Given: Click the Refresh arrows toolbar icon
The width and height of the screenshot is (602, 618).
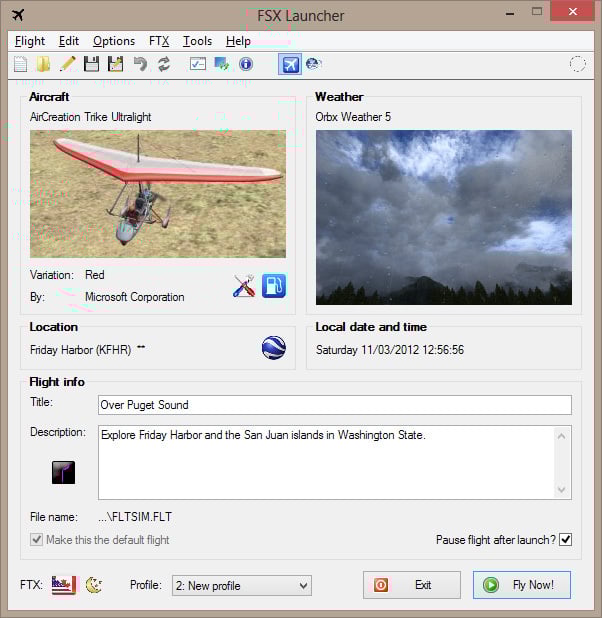Looking at the screenshot, I should (x=164, y=64).
